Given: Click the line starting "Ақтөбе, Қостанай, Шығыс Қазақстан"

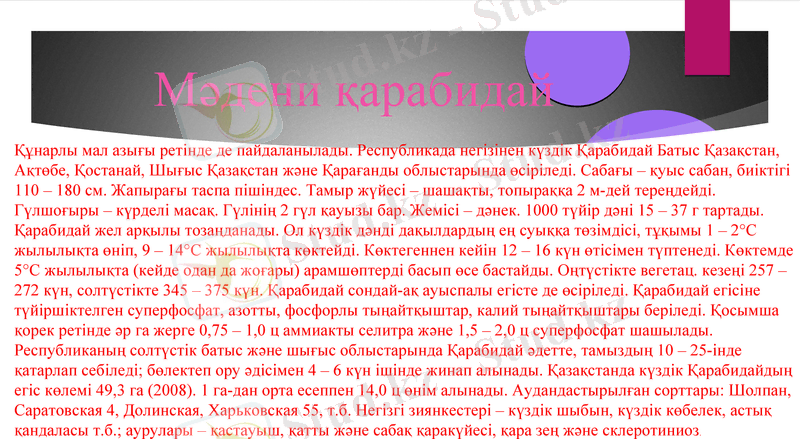Looking at the screenshot, I should [402, 170].
